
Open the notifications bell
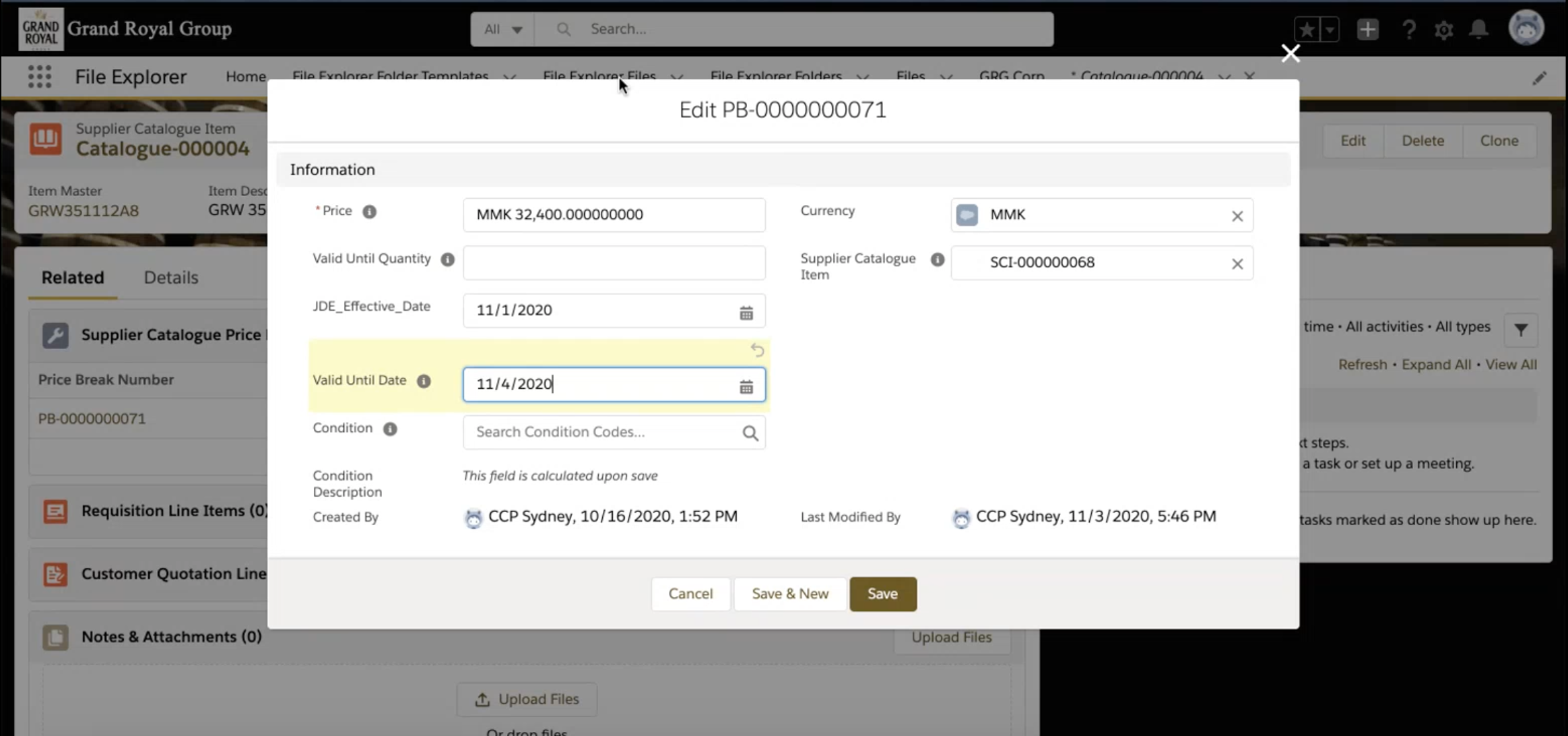tap(1478, 30)
